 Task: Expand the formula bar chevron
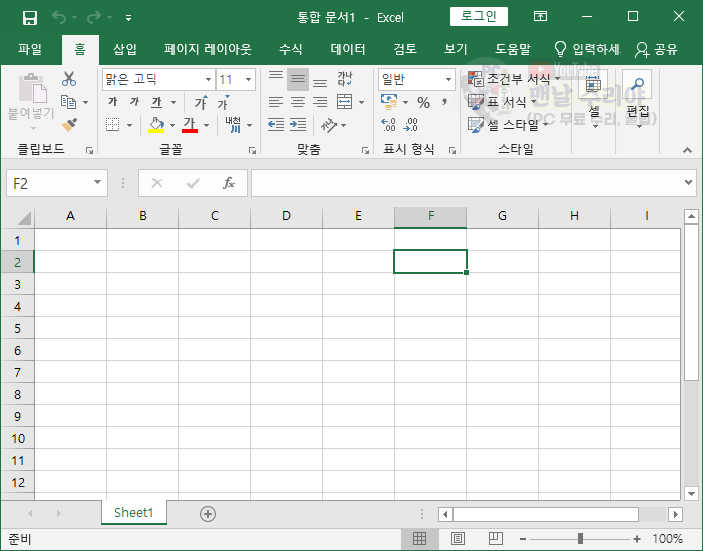(x=688, y=182)
